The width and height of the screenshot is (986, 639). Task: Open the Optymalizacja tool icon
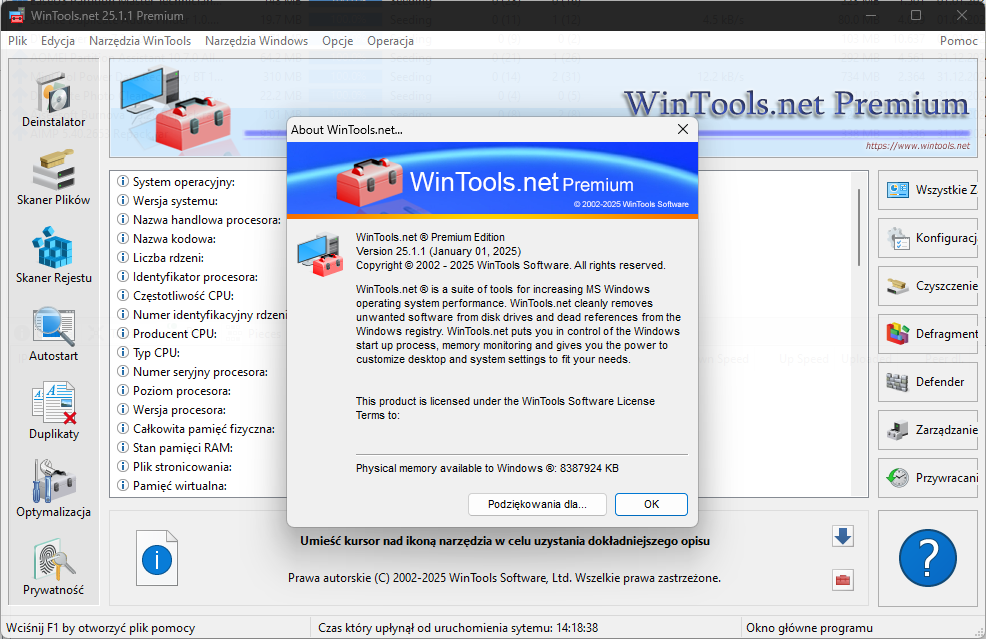coord(53,482)
